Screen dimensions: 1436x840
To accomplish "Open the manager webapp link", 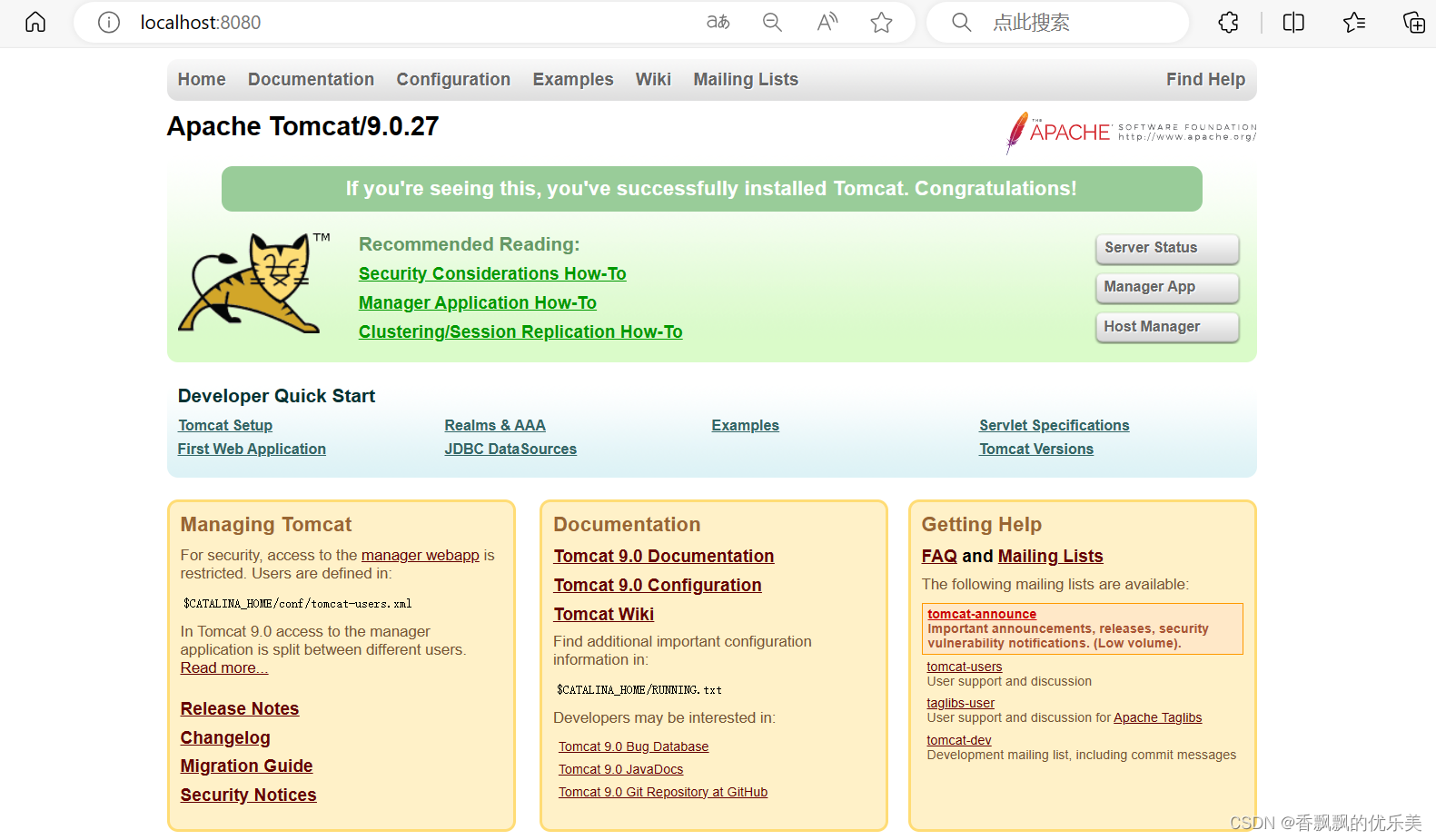I will coord(421,555).
